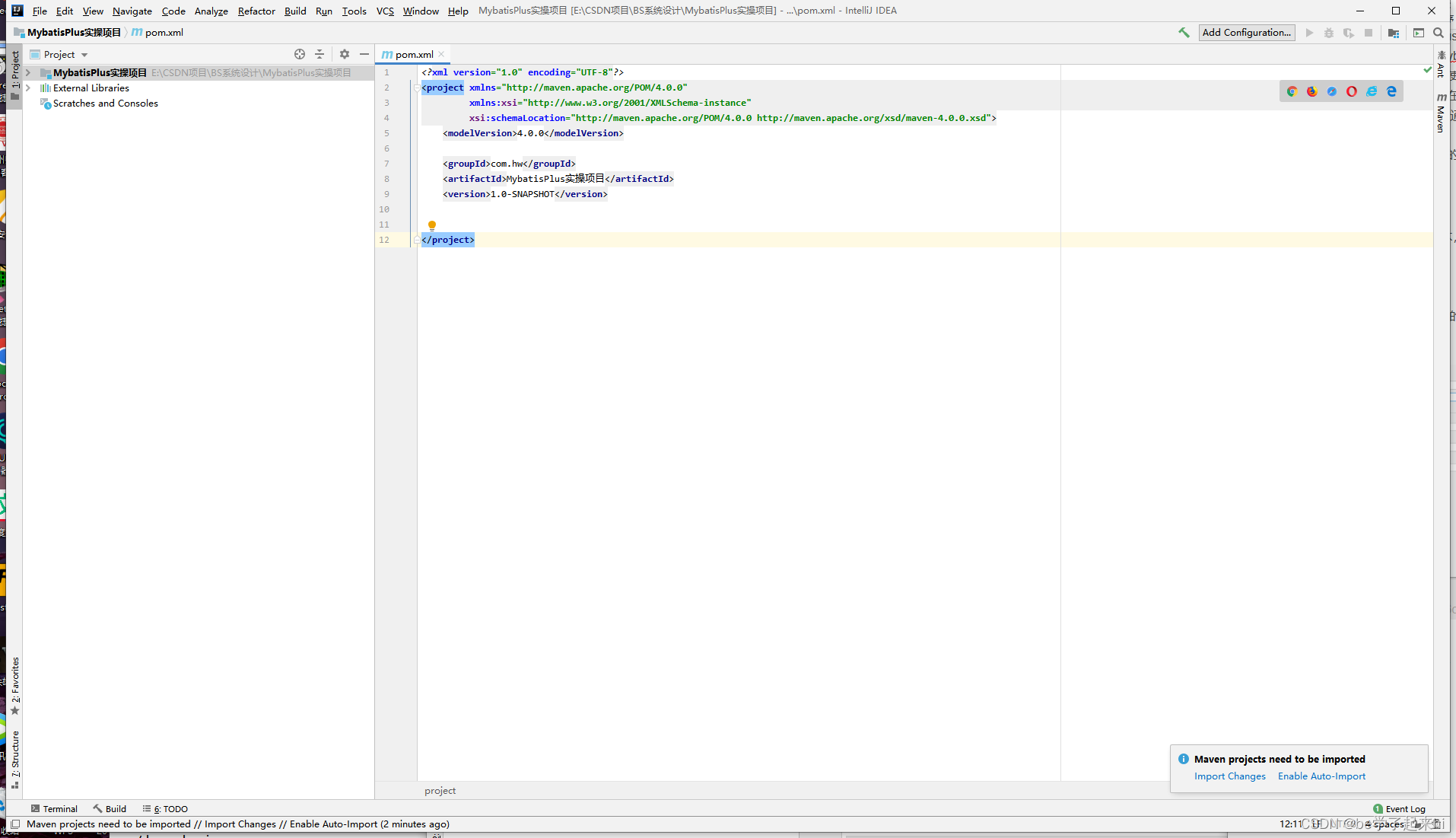Viewport: 1456px width, 838px height.
Task: Expand the MybatisPlus project tree node
Action: point(28,73)
